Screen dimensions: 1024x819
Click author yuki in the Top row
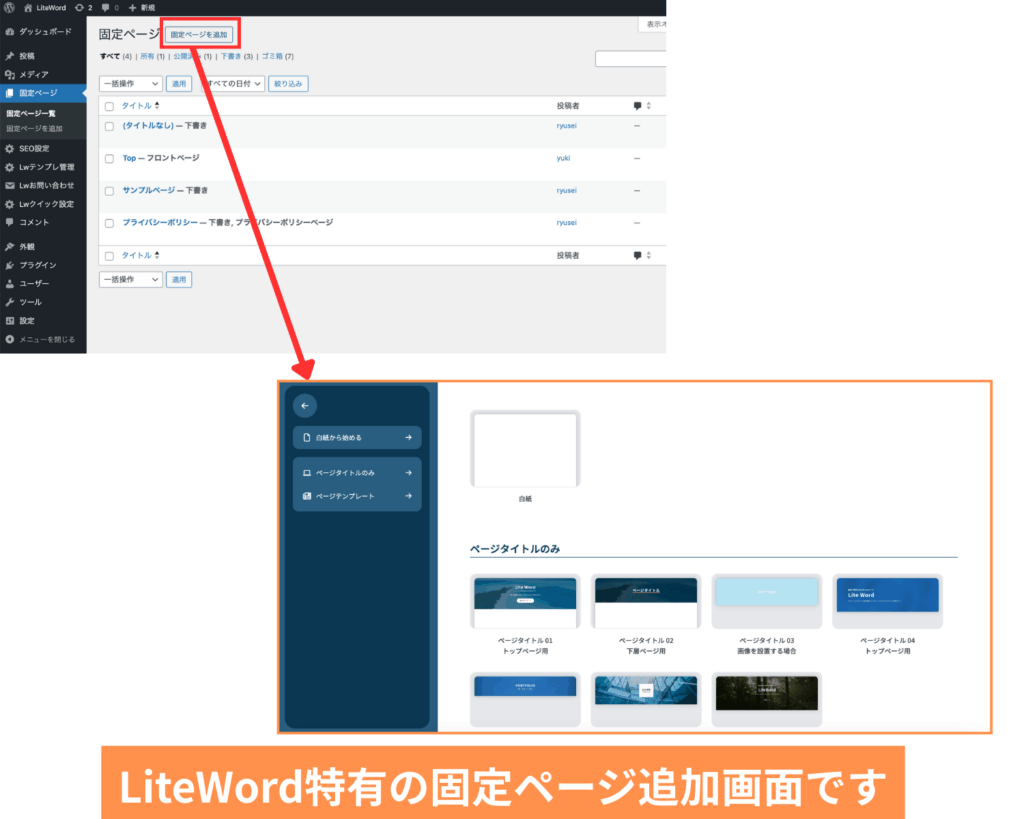click(563, 158)
